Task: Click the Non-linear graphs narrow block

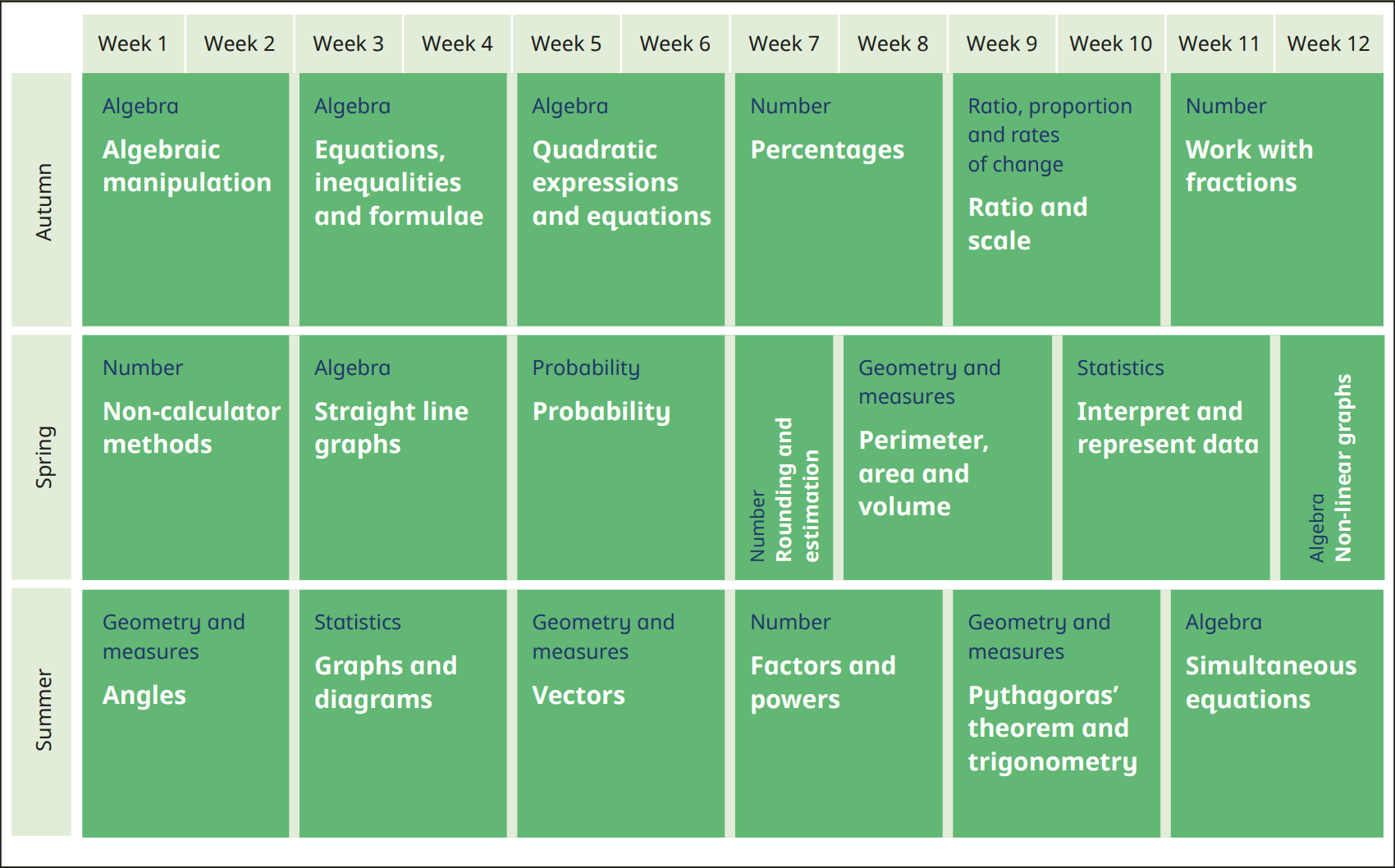Action: coord(1331,457)
